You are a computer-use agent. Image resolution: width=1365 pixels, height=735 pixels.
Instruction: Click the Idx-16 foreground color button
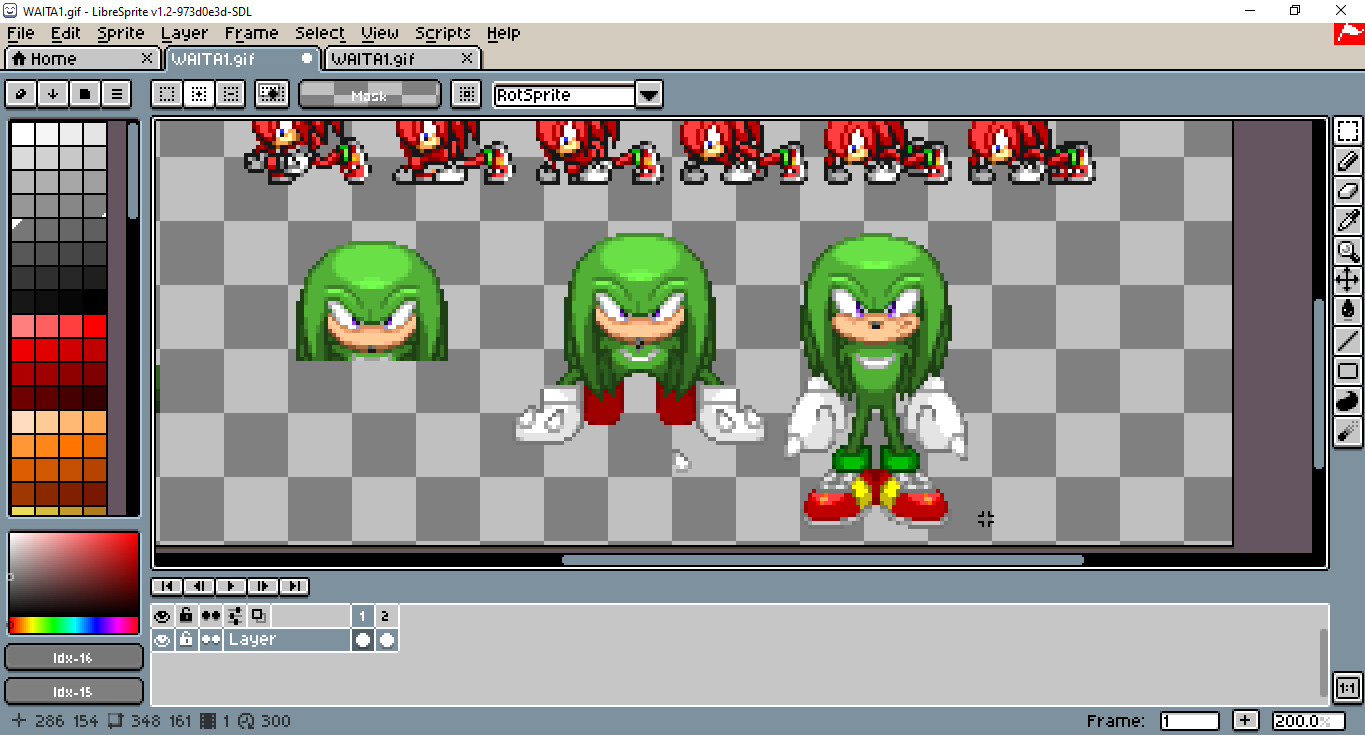click(x=74, y=657)
